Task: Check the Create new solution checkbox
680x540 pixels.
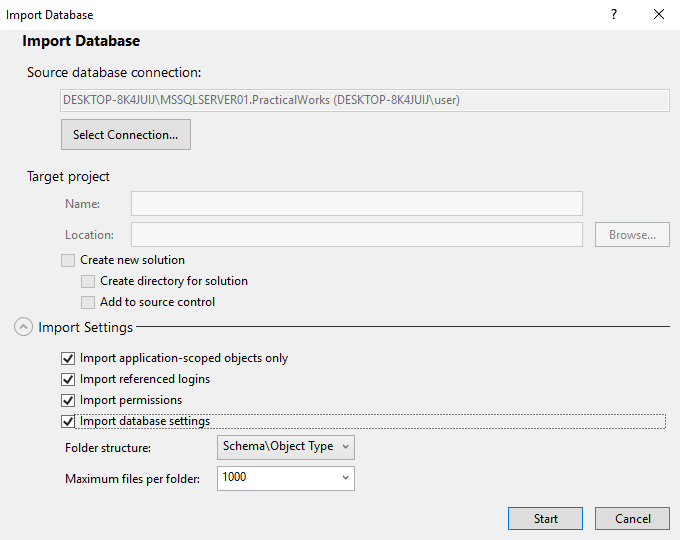Action: [x=68, y=260]
